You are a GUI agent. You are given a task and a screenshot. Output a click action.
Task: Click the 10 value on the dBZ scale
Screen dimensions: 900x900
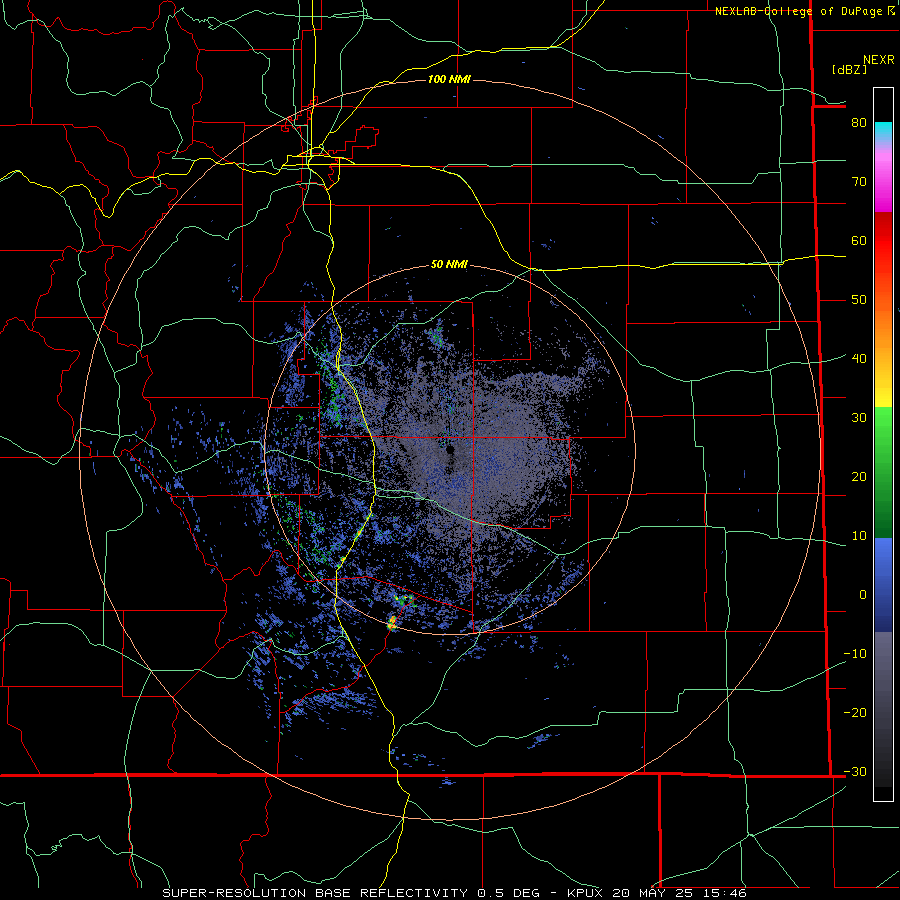[859, 536]
